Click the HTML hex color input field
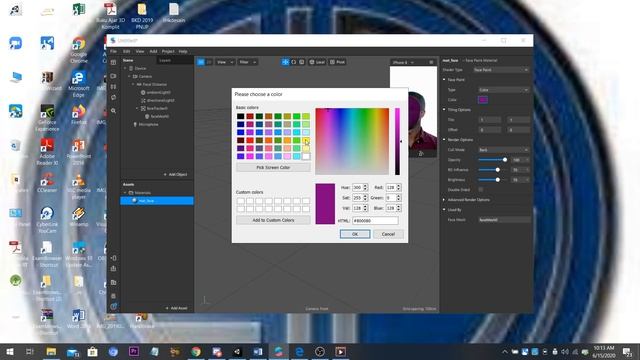The image size is (640, 360). 375,220
